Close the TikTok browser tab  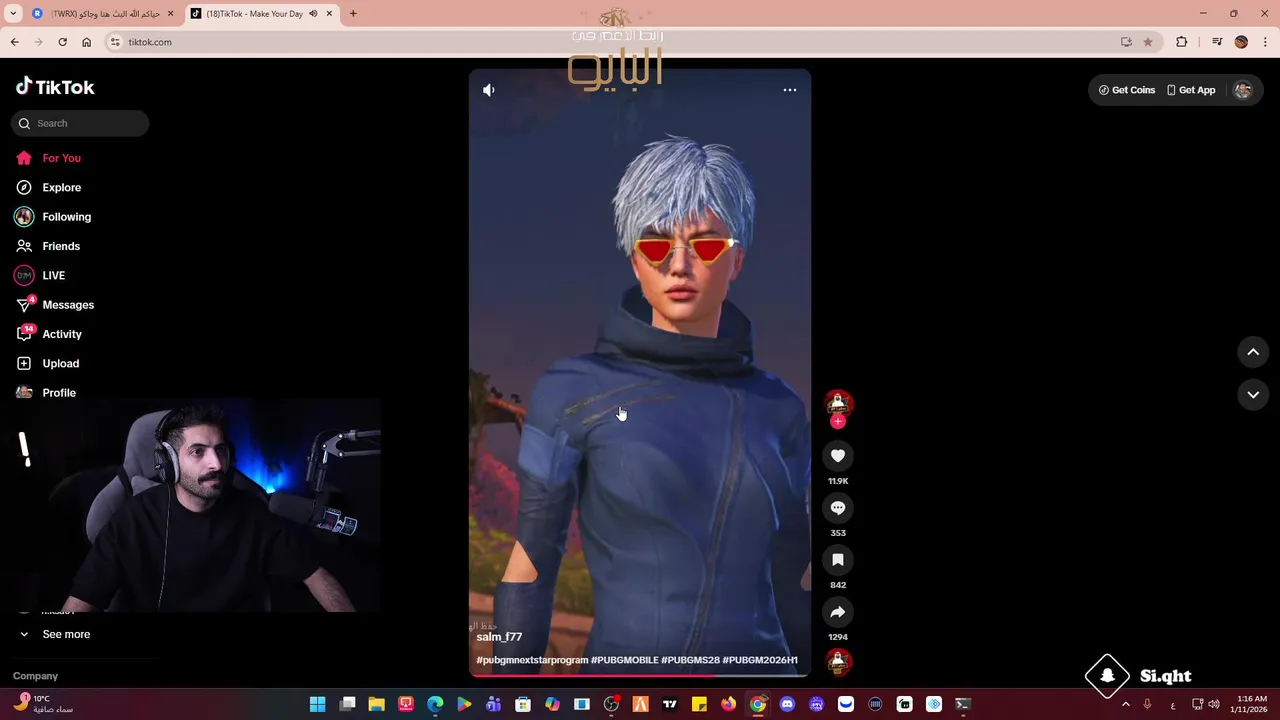coord(329,14)
